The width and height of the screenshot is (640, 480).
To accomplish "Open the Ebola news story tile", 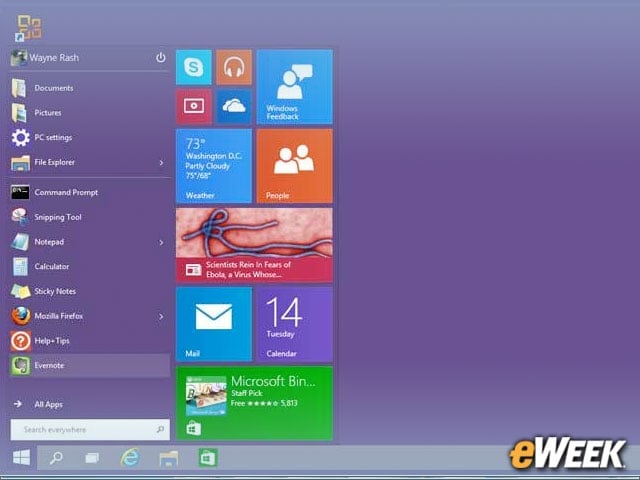I will point(254,245).
